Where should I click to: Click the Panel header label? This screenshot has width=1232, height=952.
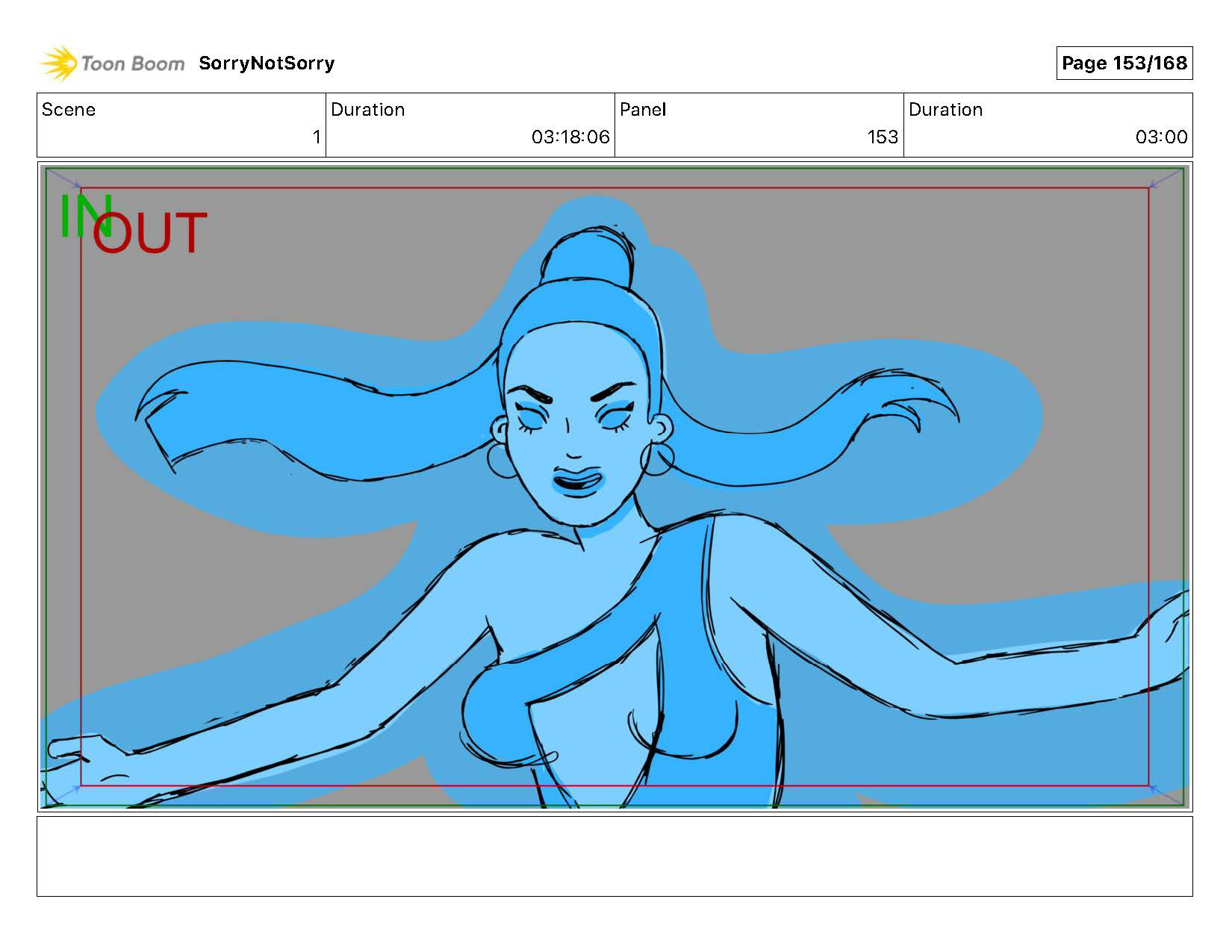(642, 110)
